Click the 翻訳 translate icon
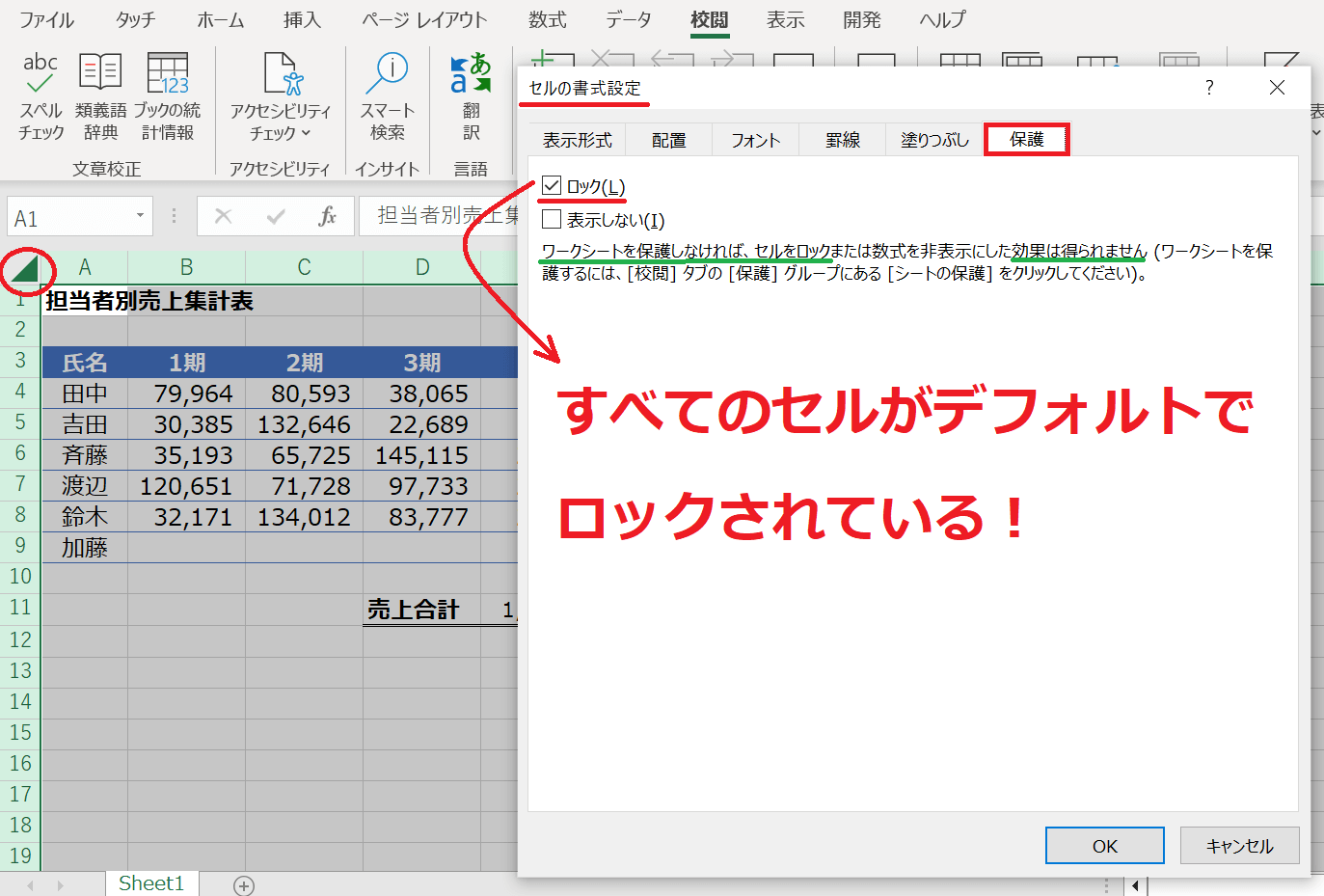The image size is (1324, 896). [x=471, y=96]
